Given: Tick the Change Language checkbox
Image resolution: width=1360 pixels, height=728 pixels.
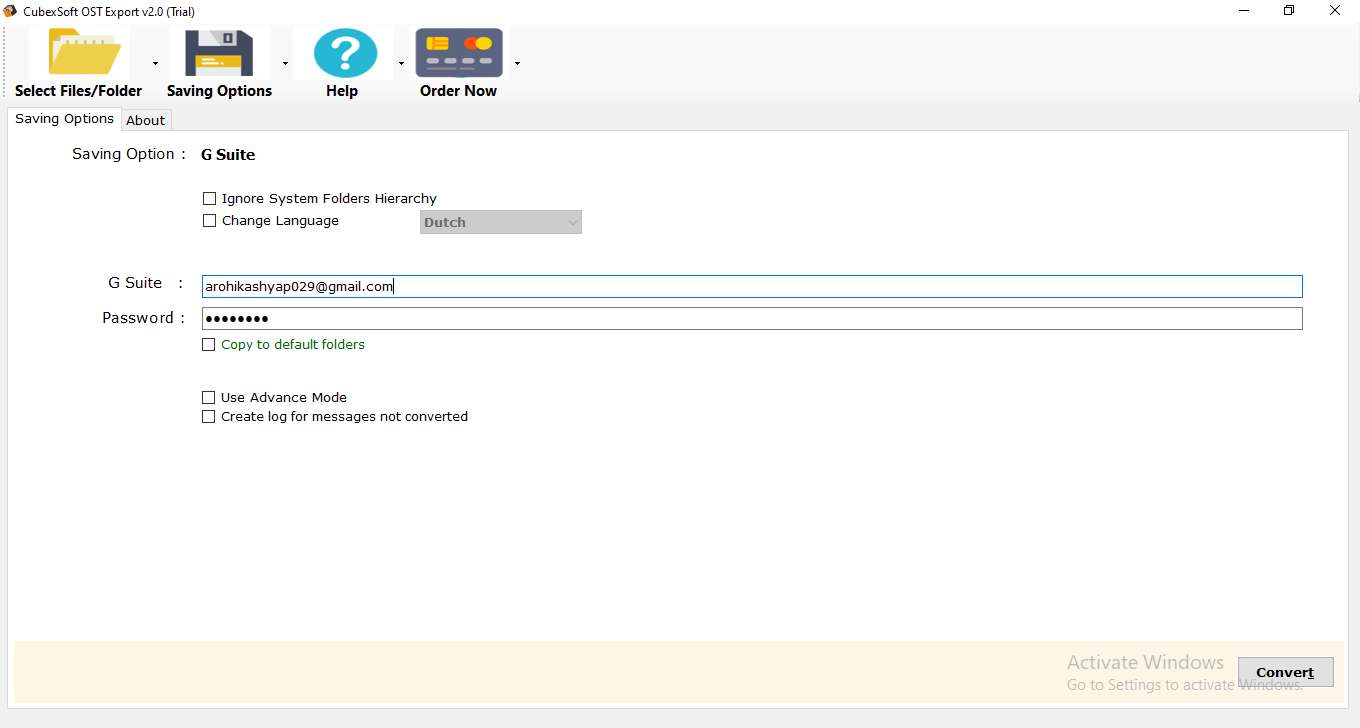Looking at the screenshot, I should click(209, 221).
